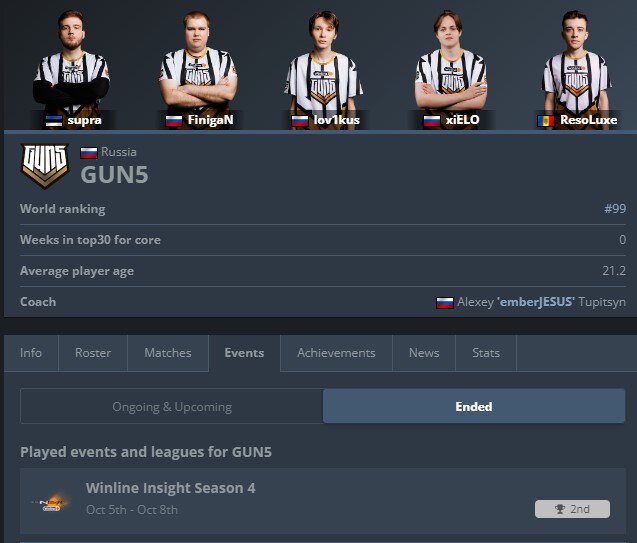
Task: Click lov1kus player photo
Action: [323, 67]
